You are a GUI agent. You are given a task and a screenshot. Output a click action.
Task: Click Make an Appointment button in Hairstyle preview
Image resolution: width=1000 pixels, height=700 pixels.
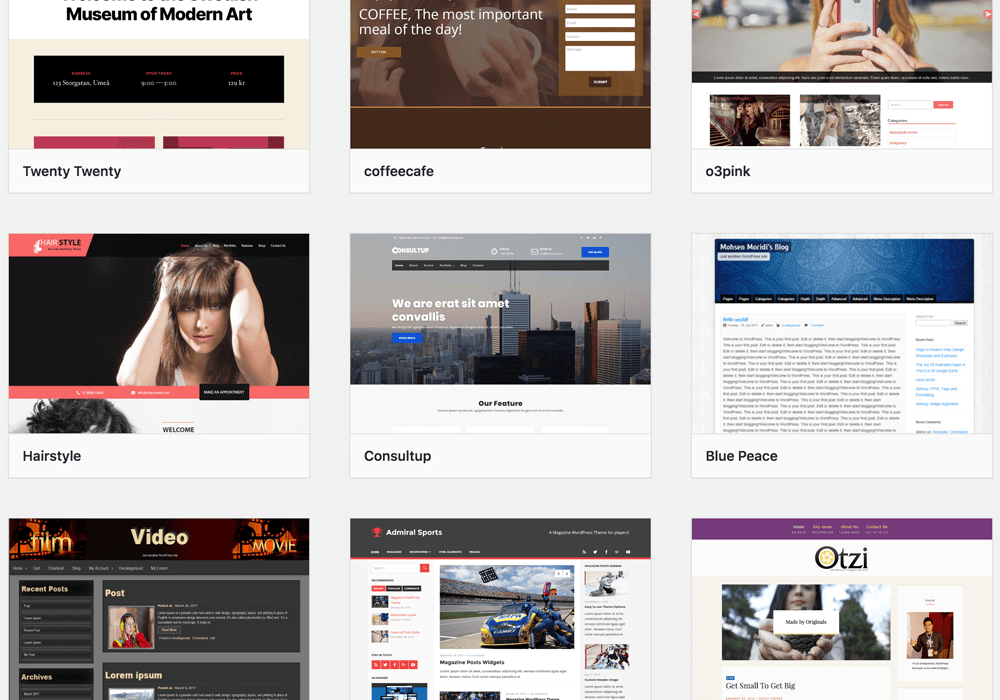[x=224, y=392]
